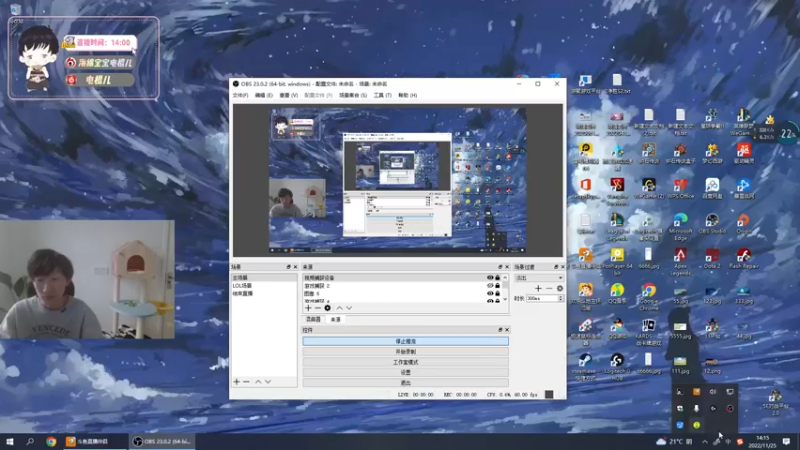This screenshot has width=800, height=450.
Task: Select the LOL场景 scene
Action: [x=264, y=286]
